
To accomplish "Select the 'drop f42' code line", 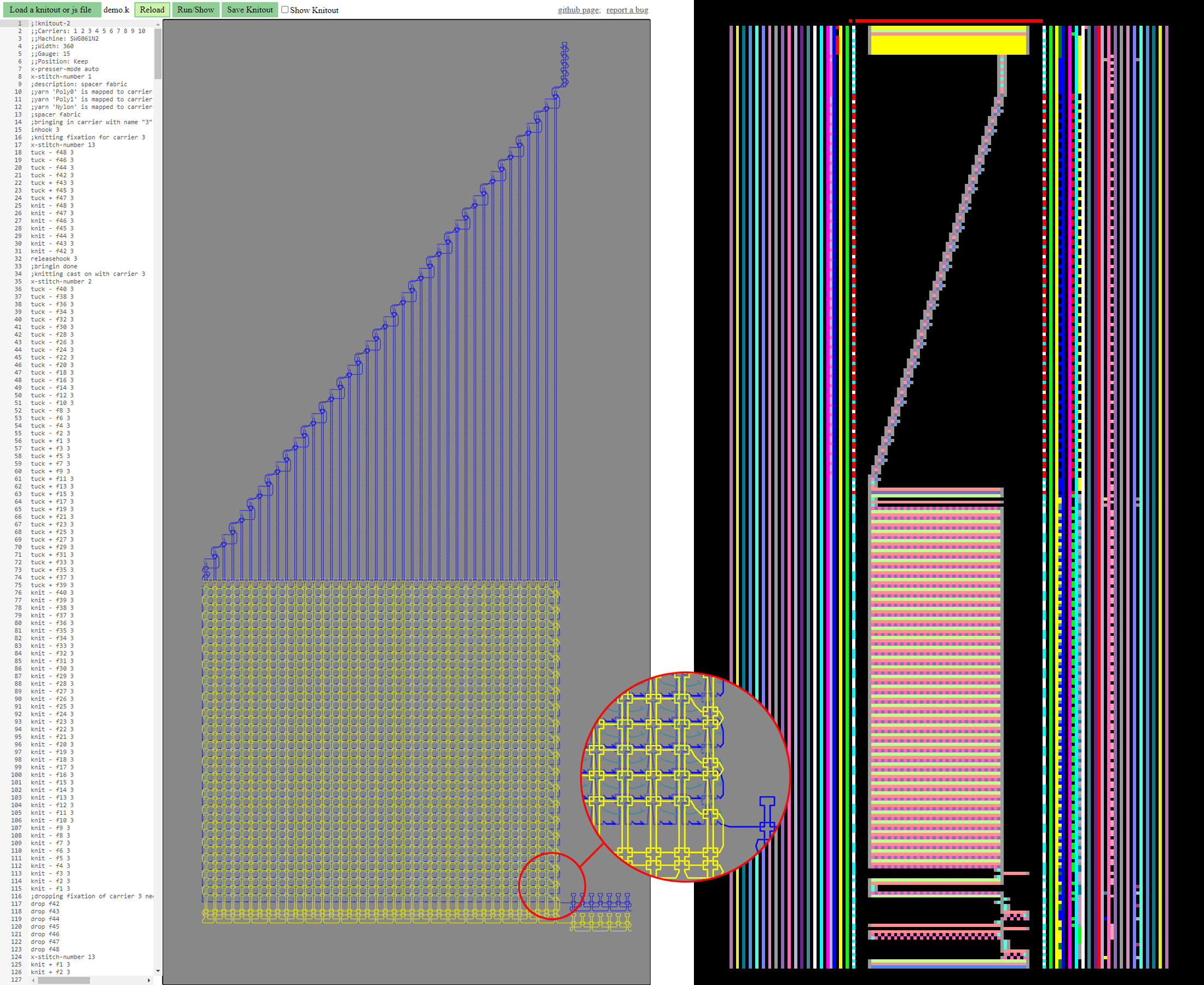I will click(x=45, y=904).
